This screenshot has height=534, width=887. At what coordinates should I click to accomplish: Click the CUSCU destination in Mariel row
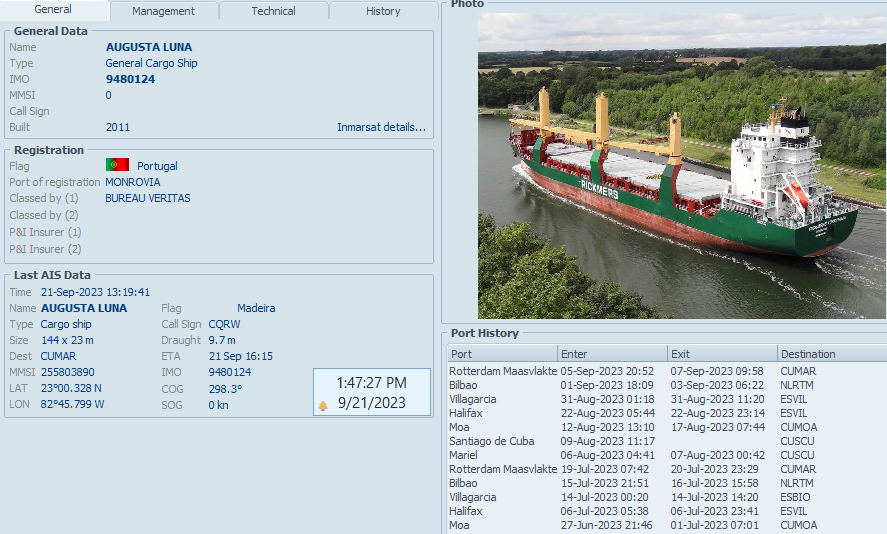pos(797,455)
